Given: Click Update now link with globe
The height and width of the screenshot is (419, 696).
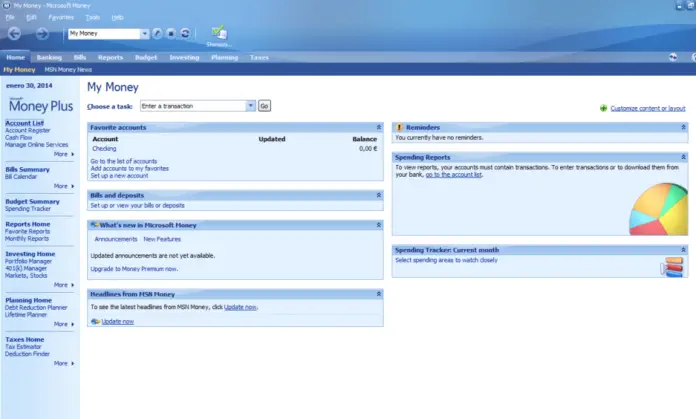Looking at the screenshot, I should click(118, 321).
